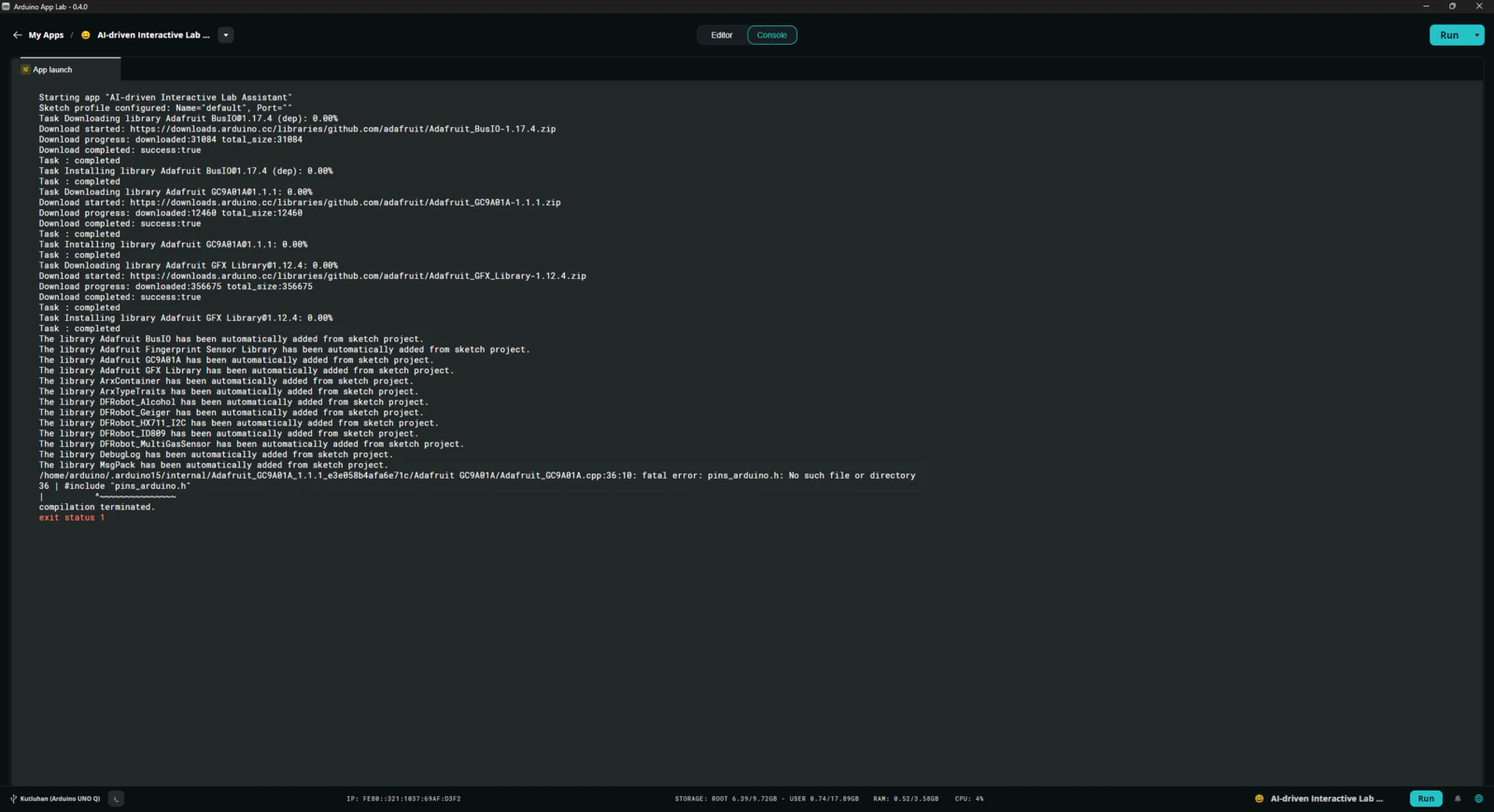Click the DFRobot_ID809 library line
Image resolution: width=1494 pixels, height=812 pixels.
tap(228, 434)
